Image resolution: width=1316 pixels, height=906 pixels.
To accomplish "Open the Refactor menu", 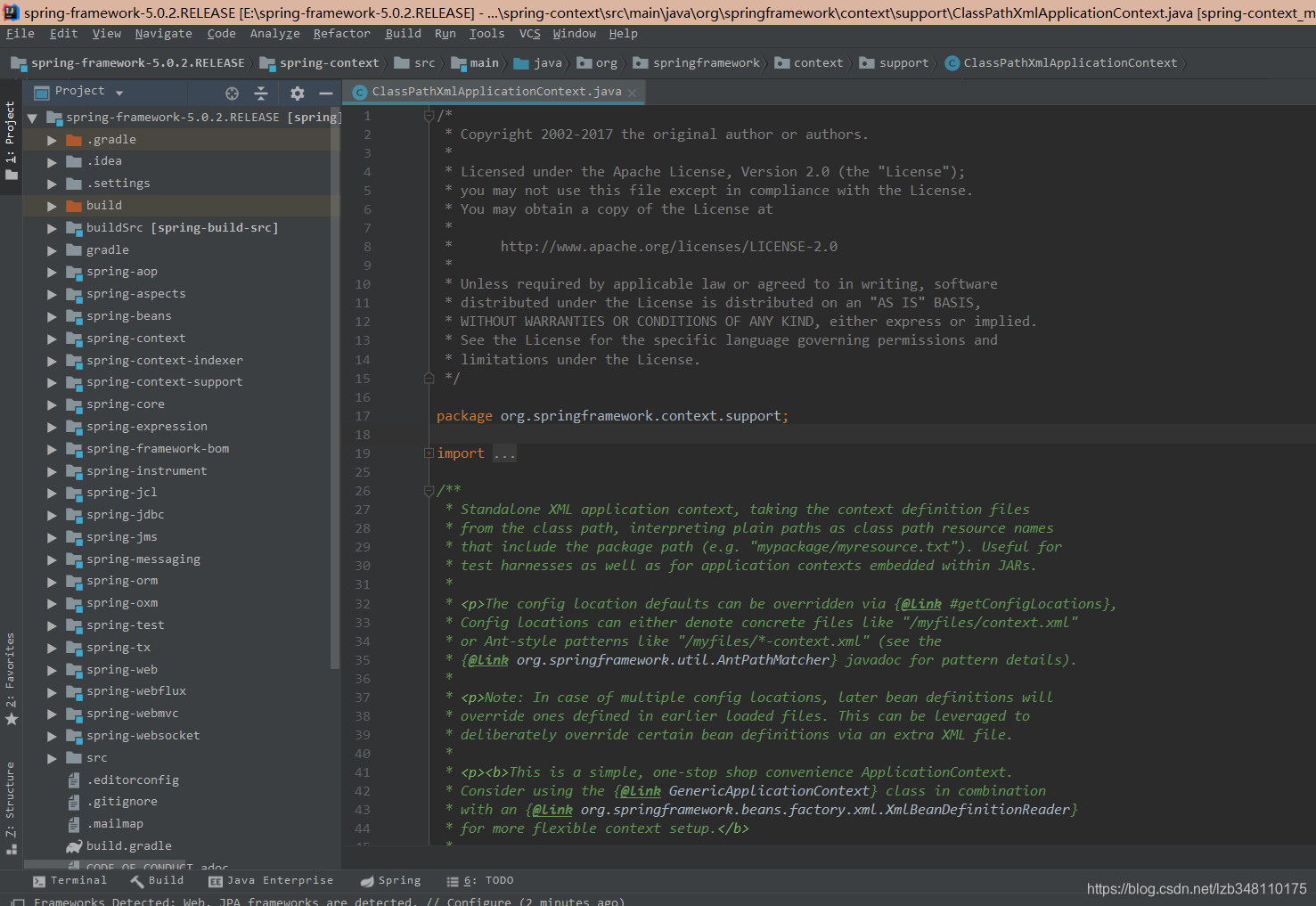I will tap(341, 34).
